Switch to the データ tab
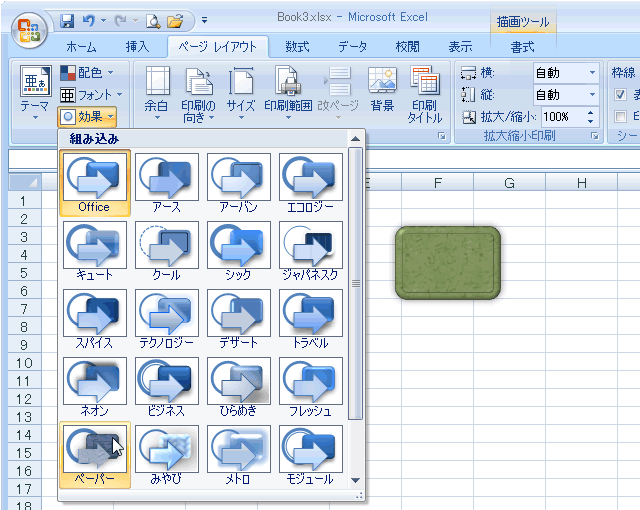 [353, 47]
